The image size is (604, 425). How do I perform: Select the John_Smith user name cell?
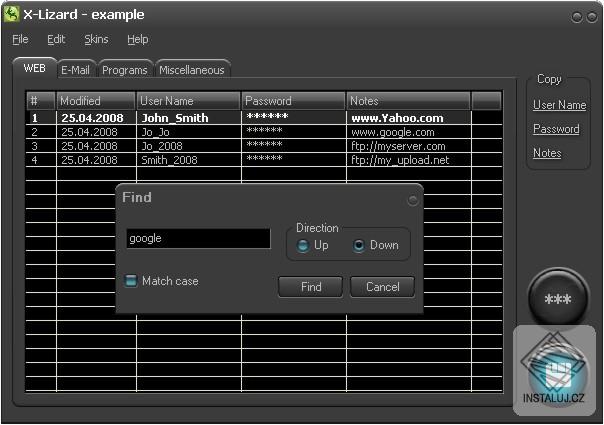(x=189, y=118)
